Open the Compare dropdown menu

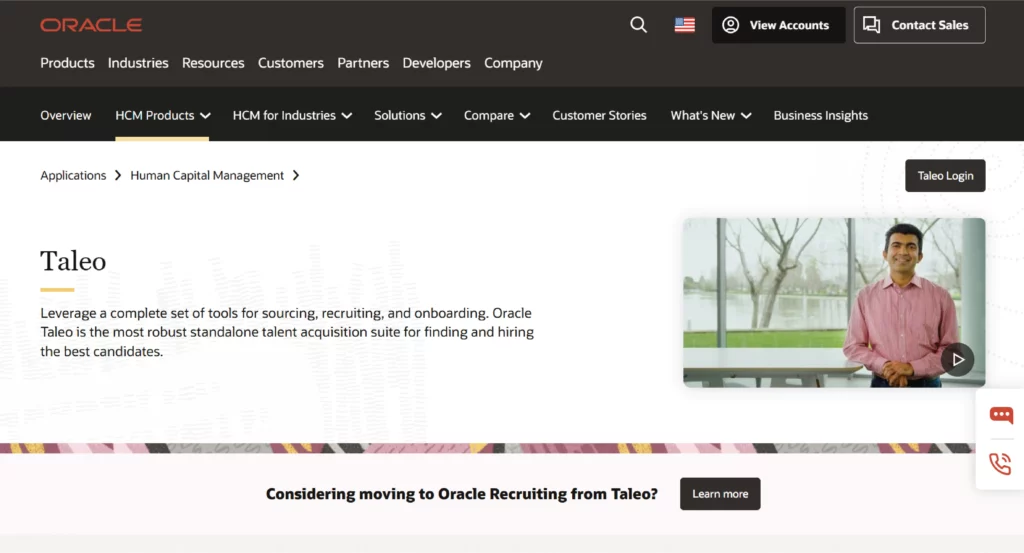[496, 115]
